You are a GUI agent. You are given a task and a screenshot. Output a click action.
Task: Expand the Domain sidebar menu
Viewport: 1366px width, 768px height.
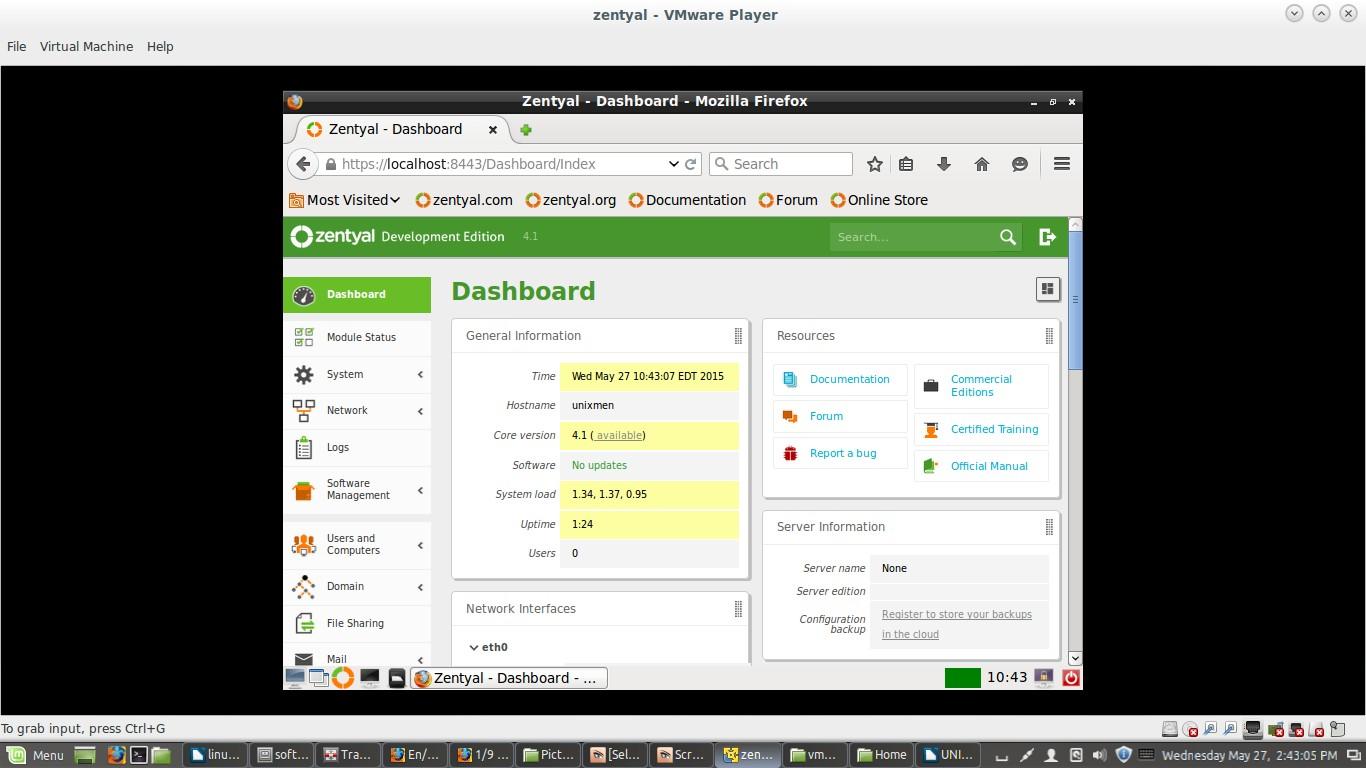pyautogui.click(x=357, y=587)
